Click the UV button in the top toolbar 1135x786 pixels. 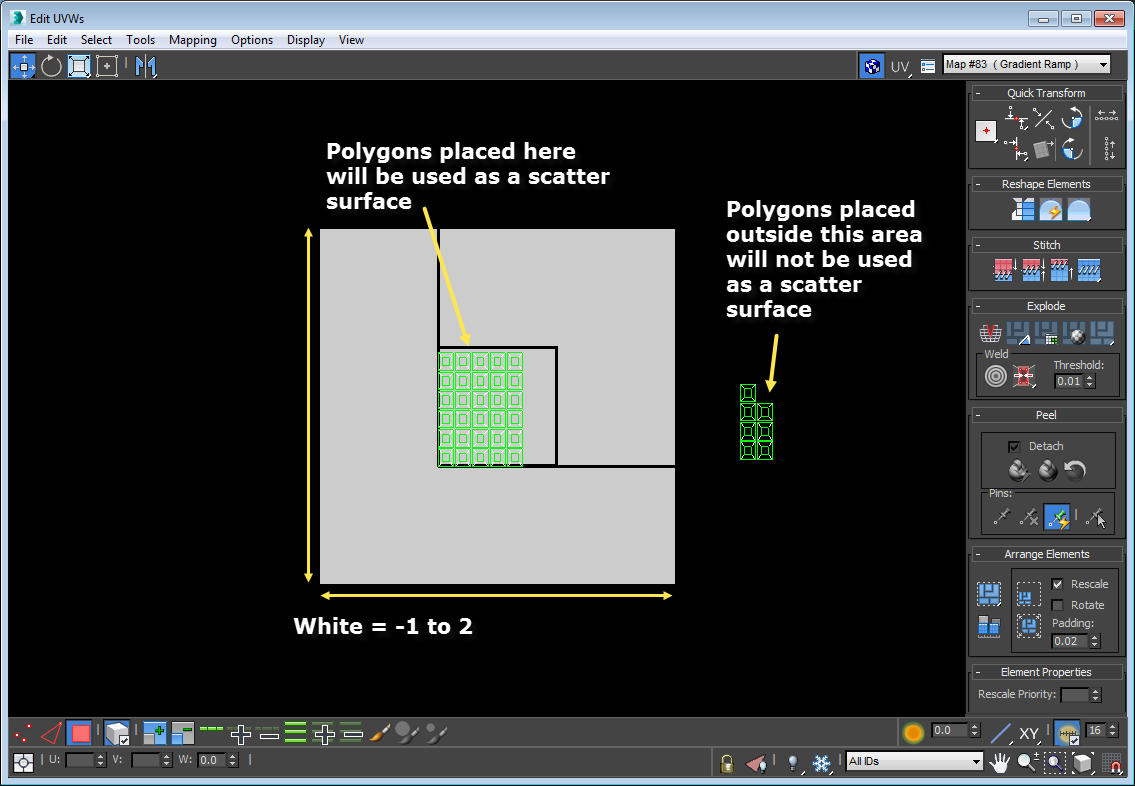coord(898,66)
